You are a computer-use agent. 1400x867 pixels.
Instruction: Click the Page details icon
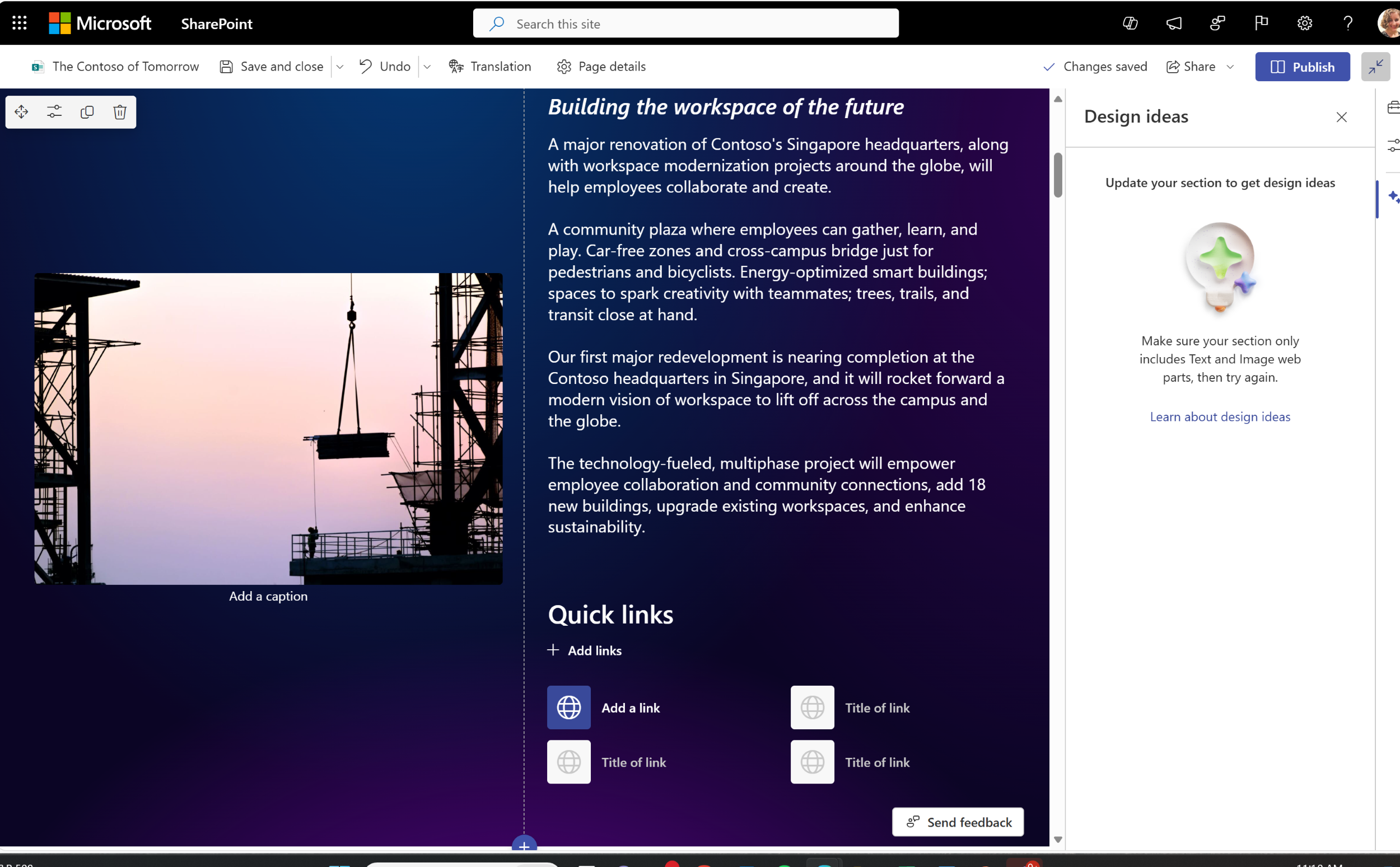tap(564, 66)
